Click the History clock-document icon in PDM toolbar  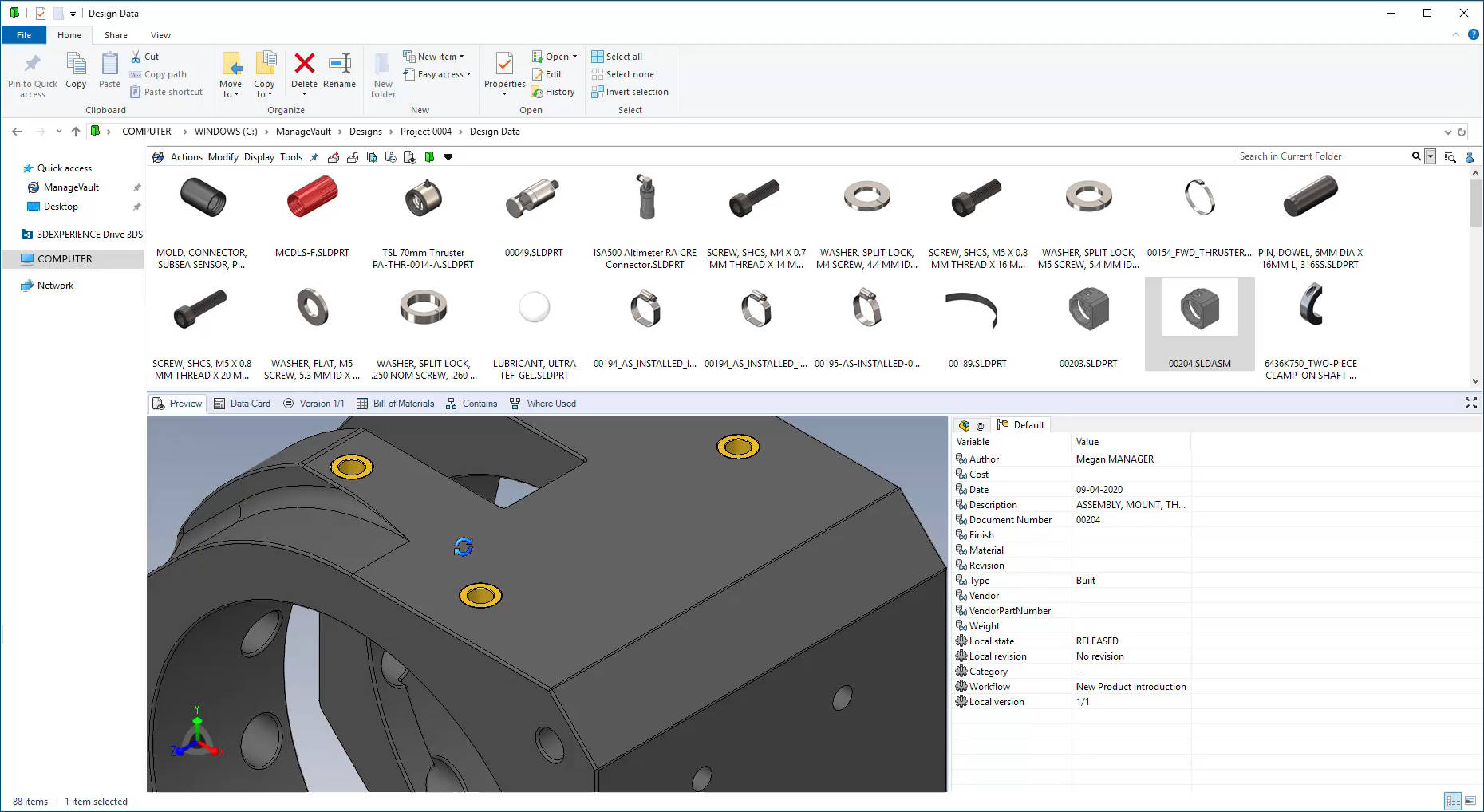[391, 157]
